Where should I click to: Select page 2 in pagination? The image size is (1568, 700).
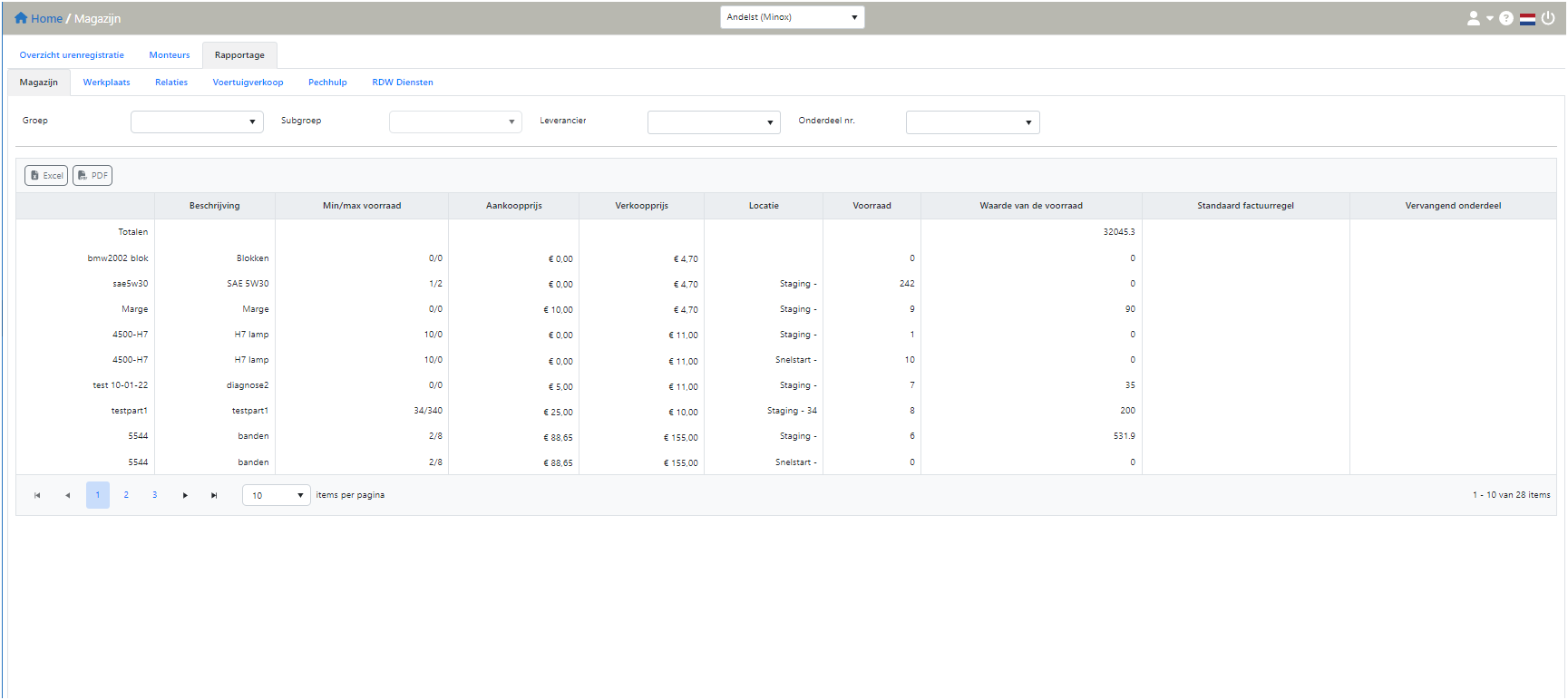[x=126, y=495]
